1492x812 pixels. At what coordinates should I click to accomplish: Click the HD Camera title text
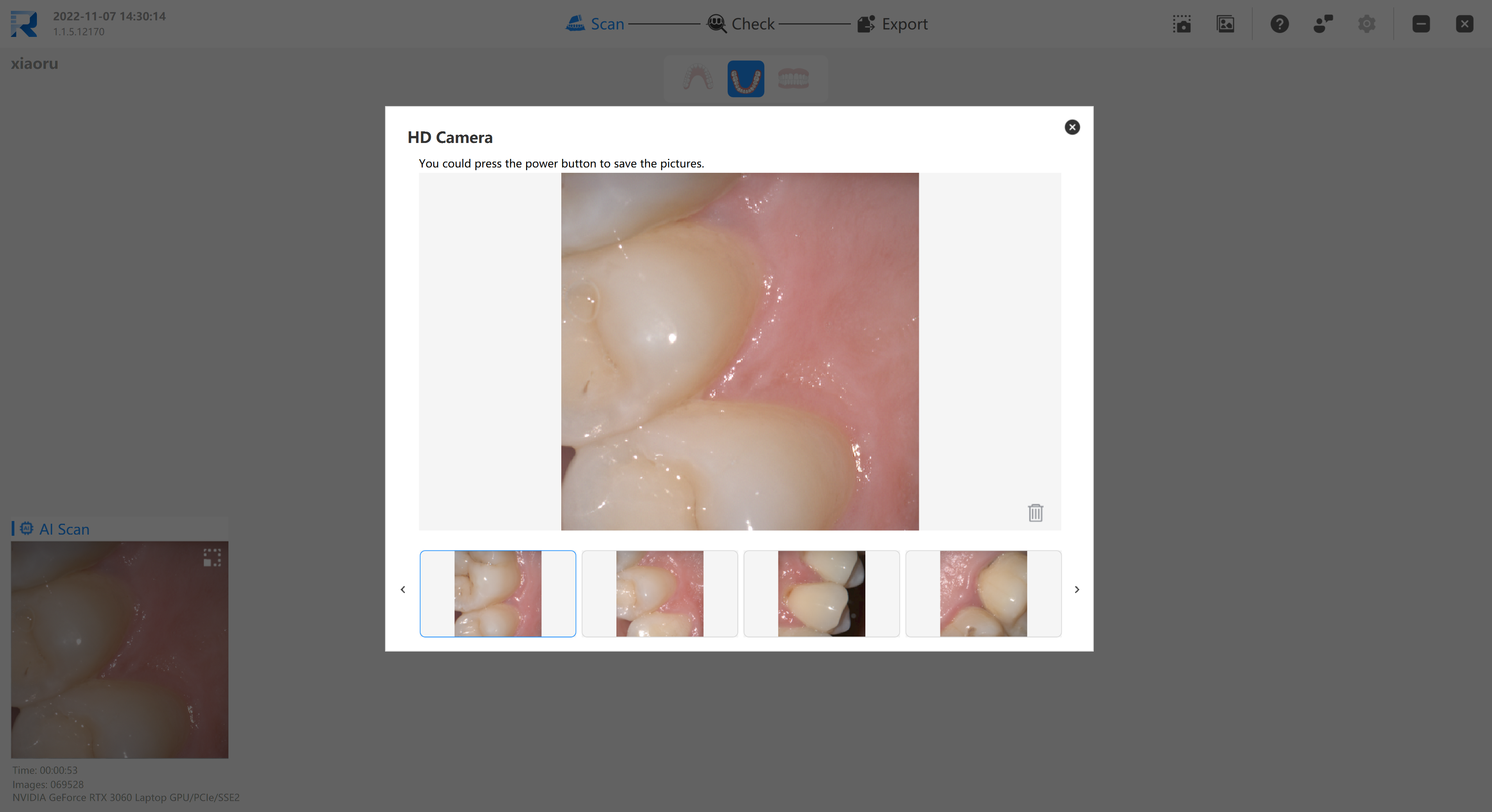(x=450, y=137)
